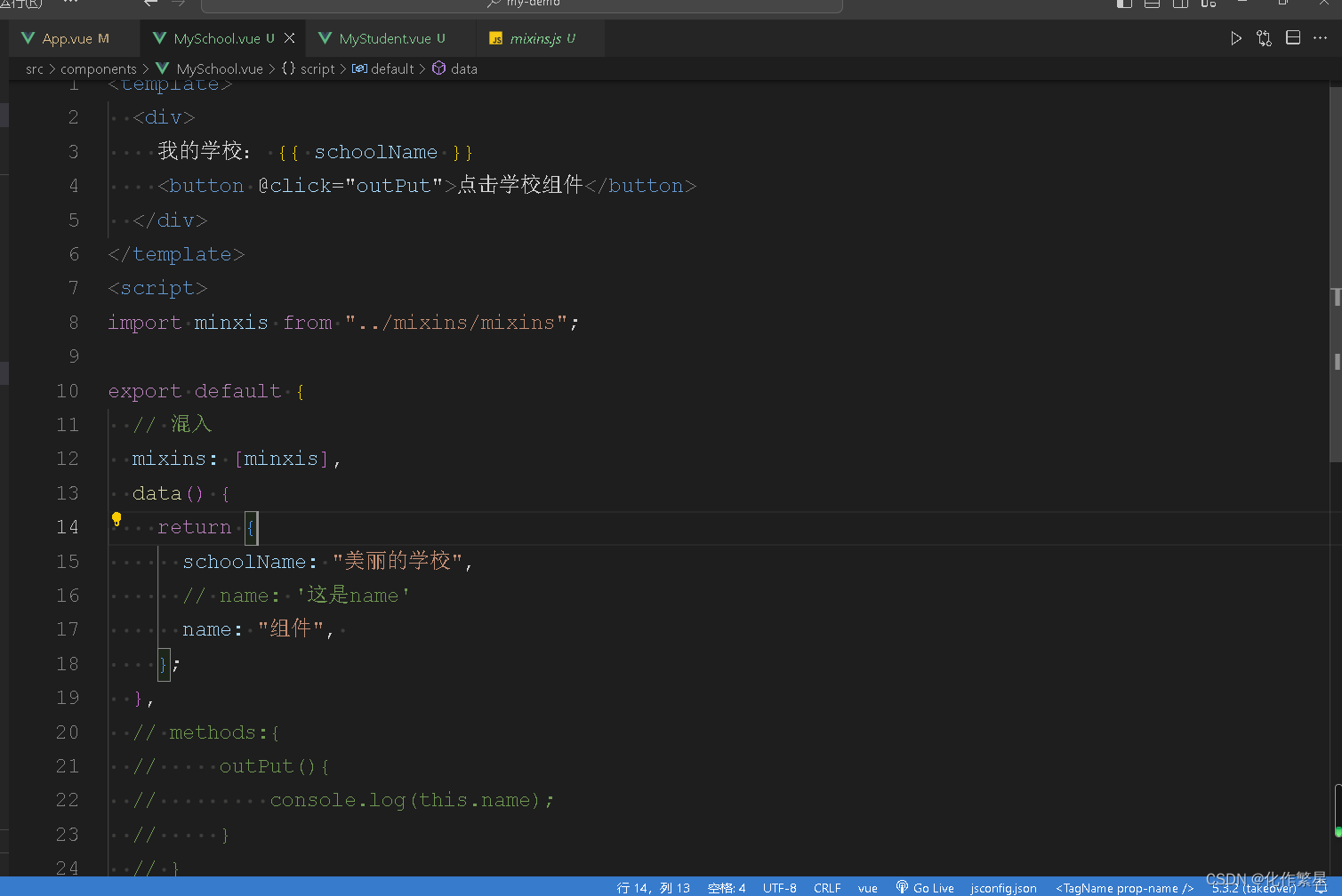Click the "美丽的学校" string on line 15

398,562
